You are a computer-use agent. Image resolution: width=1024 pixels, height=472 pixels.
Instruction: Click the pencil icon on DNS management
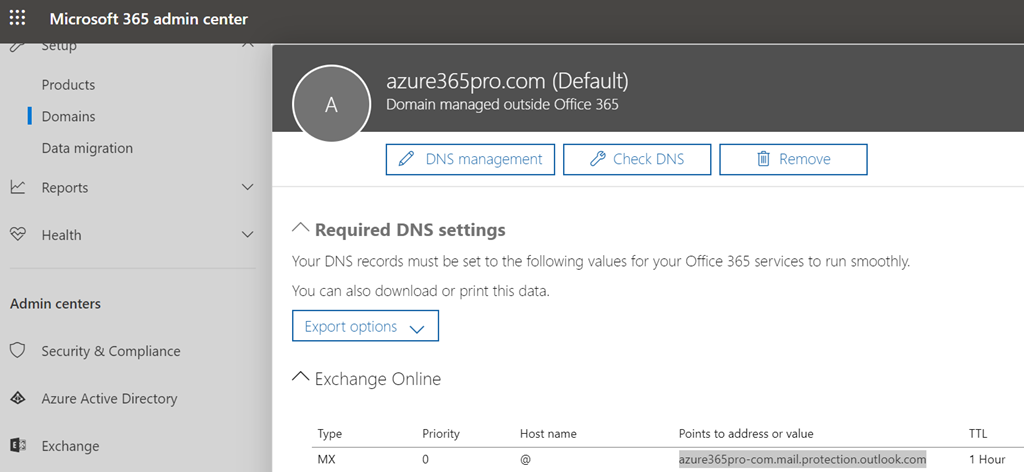[406, 159]
